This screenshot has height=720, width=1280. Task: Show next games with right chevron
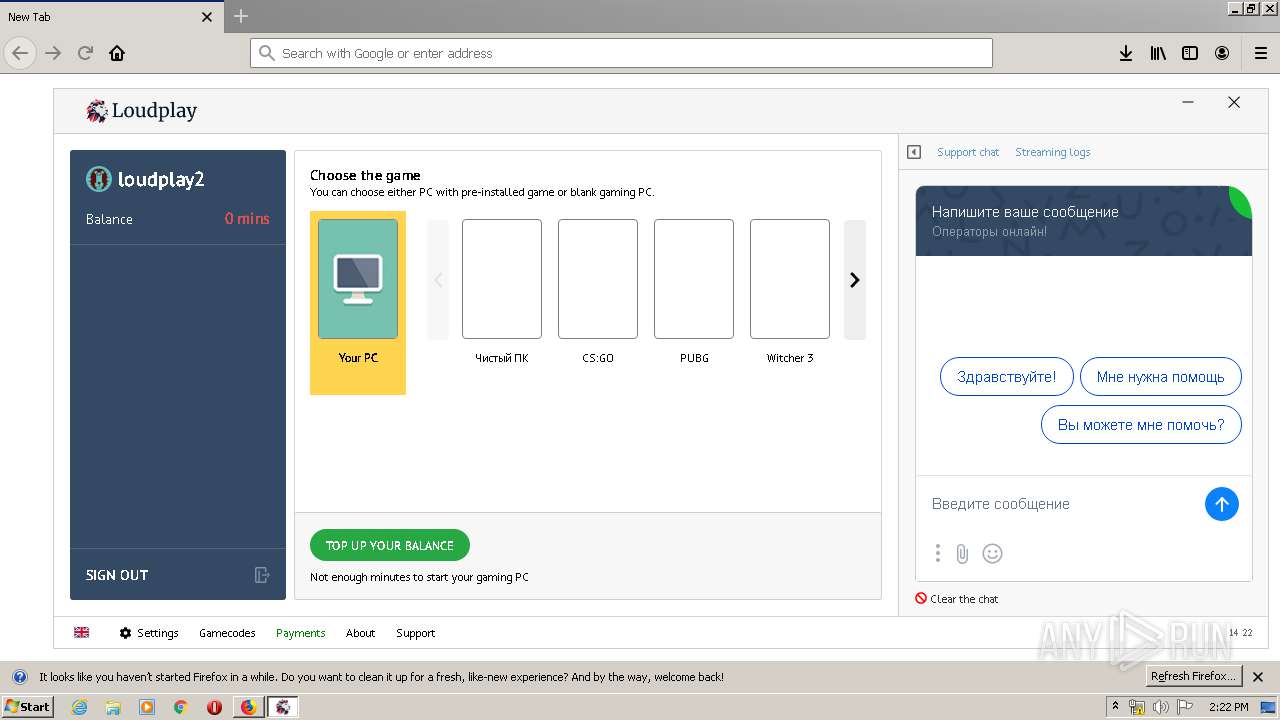pos(855,280)
